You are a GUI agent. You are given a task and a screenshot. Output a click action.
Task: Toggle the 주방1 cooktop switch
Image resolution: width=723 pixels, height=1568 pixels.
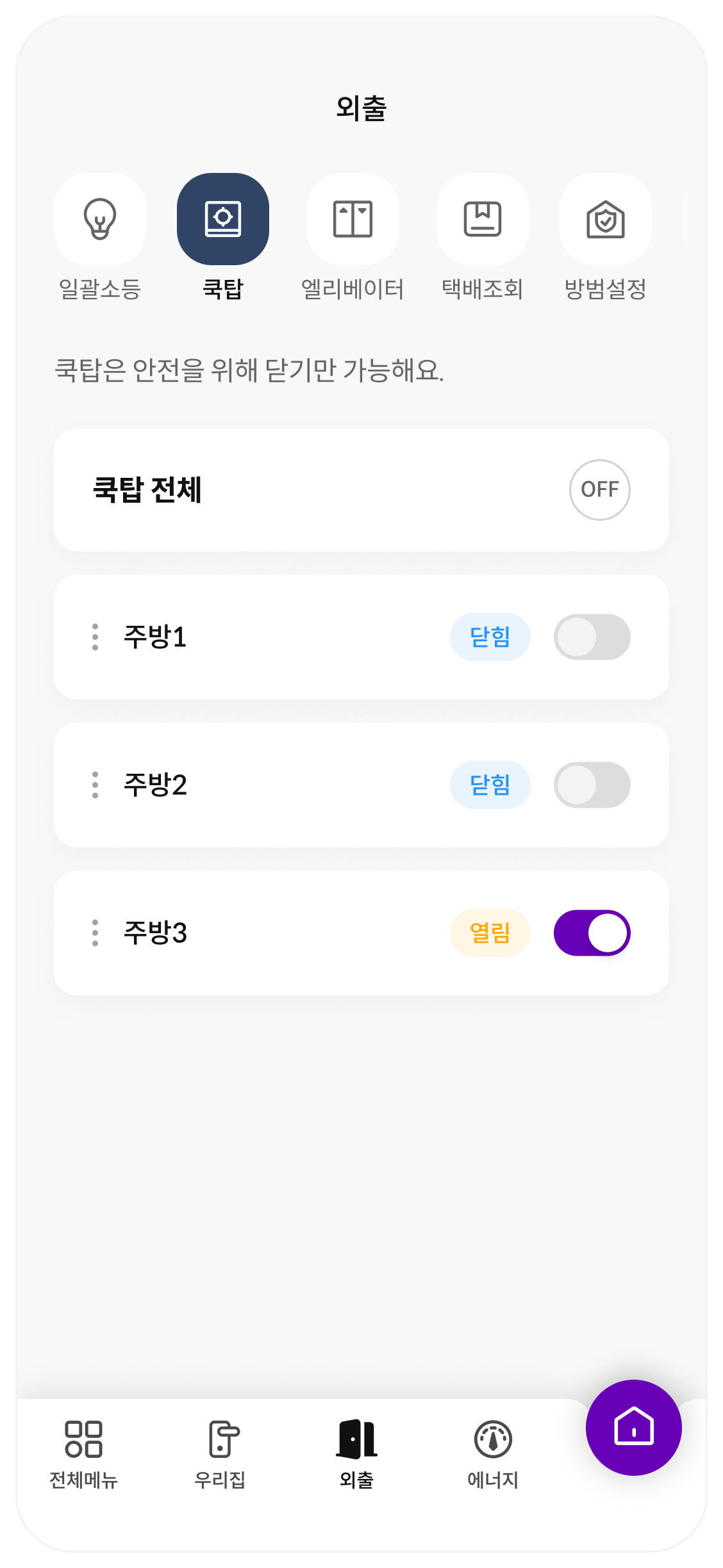tap(592, 637)
